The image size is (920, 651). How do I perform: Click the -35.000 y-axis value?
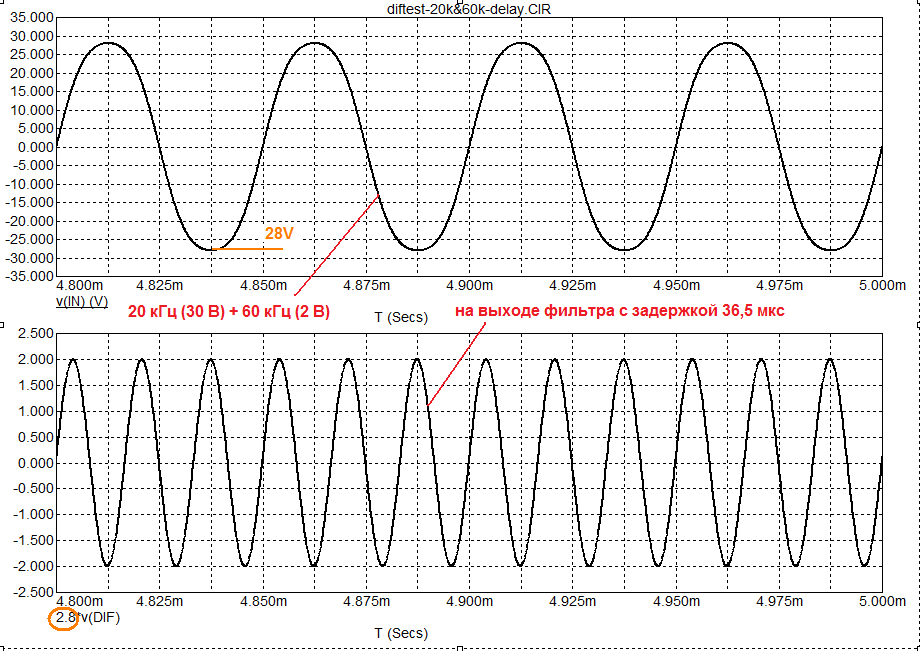pos(29,276)
